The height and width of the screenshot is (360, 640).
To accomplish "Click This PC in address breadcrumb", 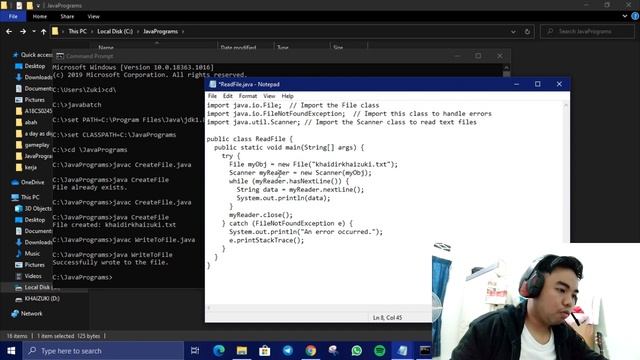I will (x=77, y=31).
